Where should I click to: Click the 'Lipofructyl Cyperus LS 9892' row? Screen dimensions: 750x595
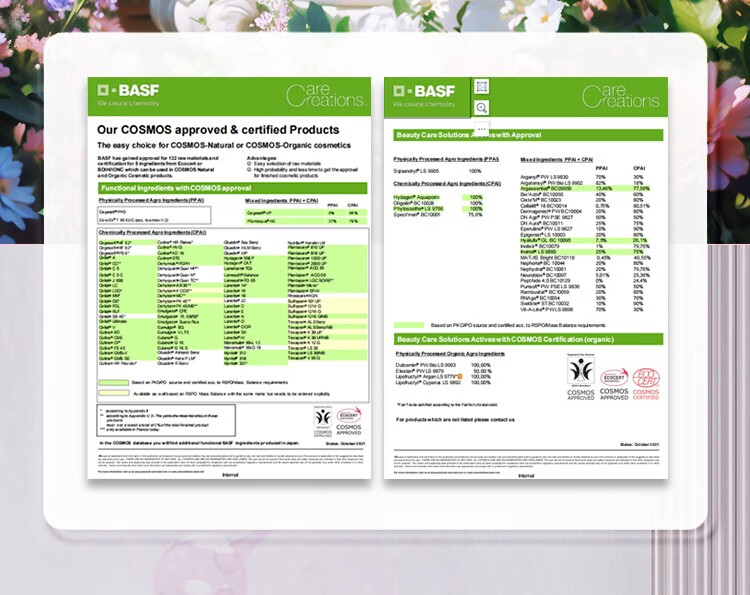pos(443,382)
